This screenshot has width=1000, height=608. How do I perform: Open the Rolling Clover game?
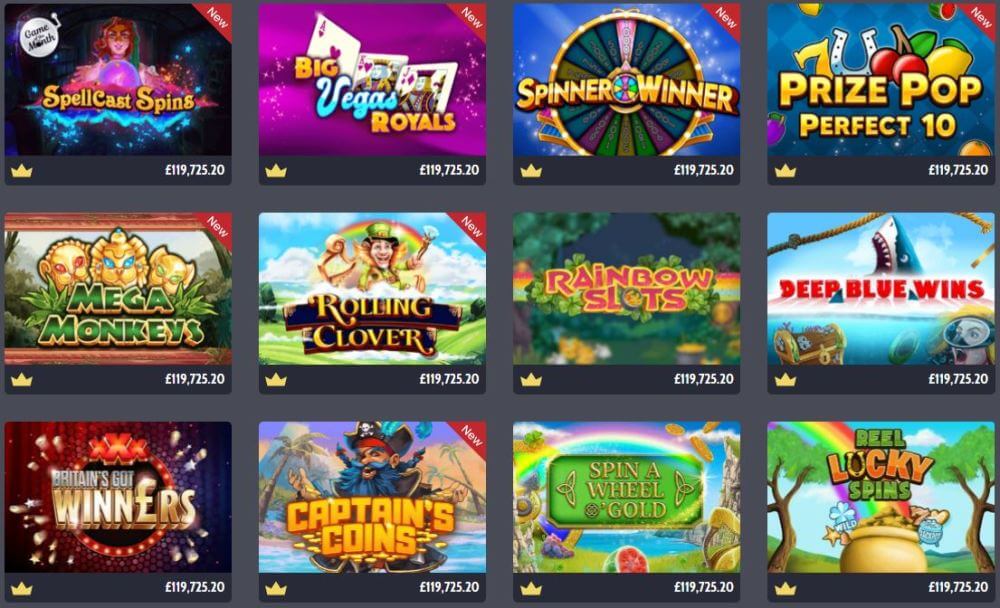pyautogui.click(x=372, y=288)
